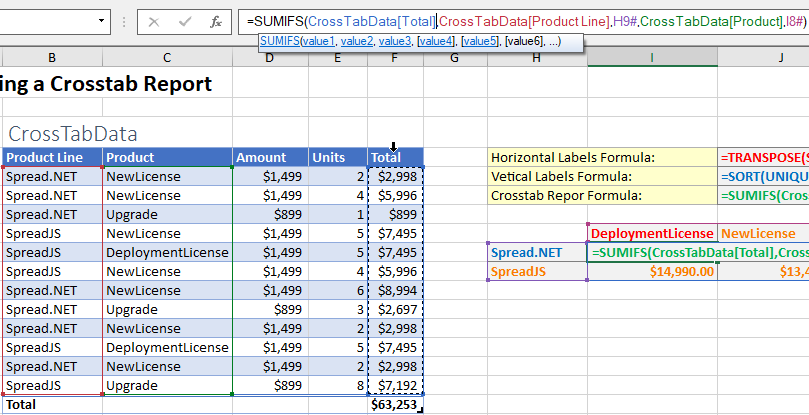Select column E header
Image resolution: width=809 pixels, height=415 pixels.
pyautogui.click(x=338, y=58)
